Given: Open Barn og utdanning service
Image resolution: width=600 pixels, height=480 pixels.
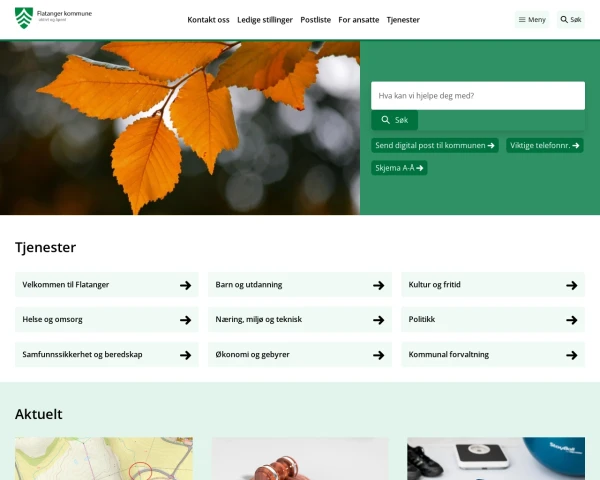Looking at the screenshot, I should coord(300,285).
